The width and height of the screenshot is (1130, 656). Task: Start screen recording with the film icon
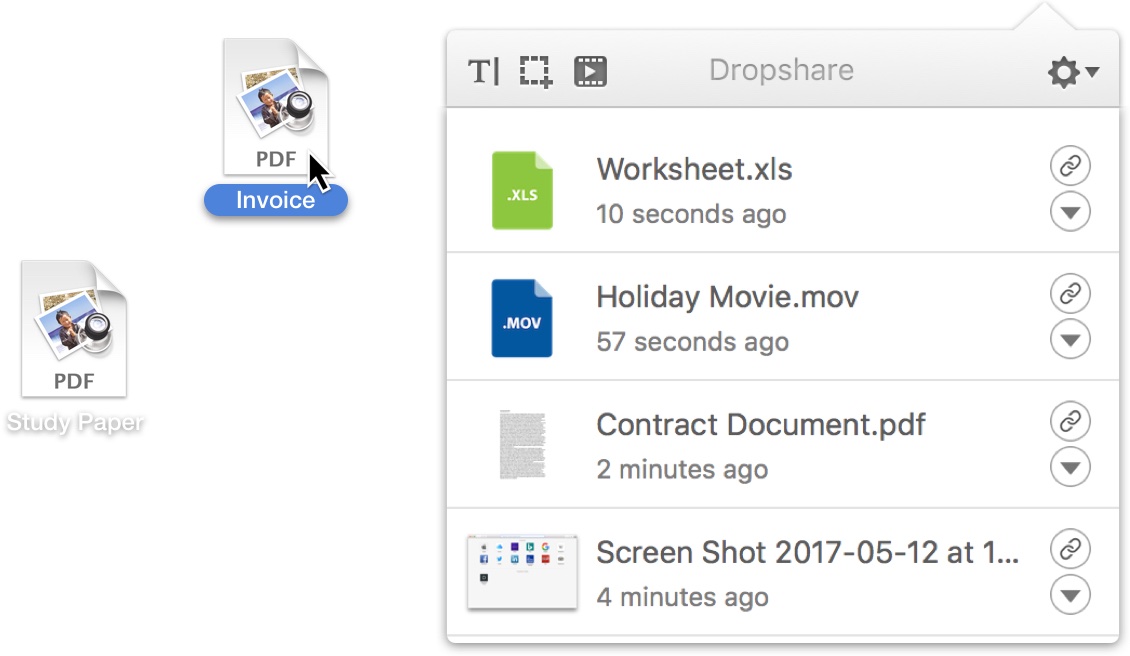[591, 72]
